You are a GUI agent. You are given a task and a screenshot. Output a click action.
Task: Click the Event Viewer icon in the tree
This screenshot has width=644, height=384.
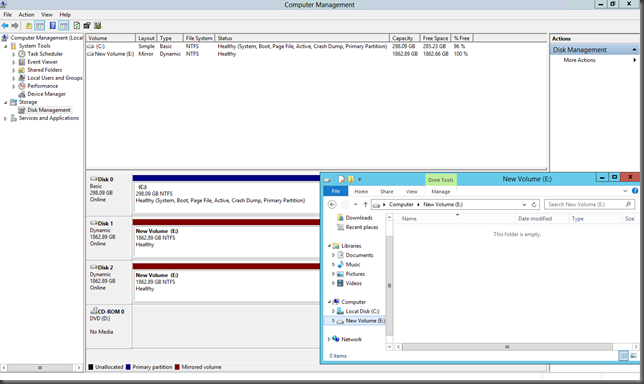tap(22, 62)
